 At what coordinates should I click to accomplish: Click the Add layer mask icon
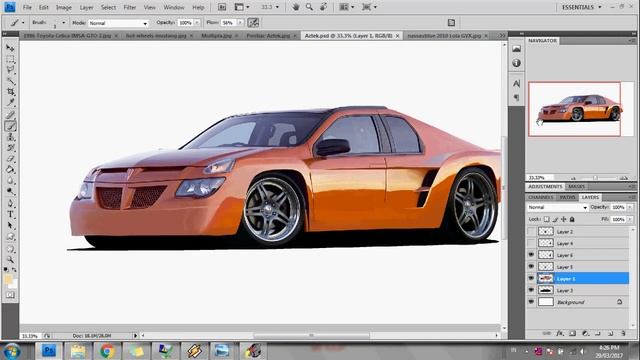572,333
